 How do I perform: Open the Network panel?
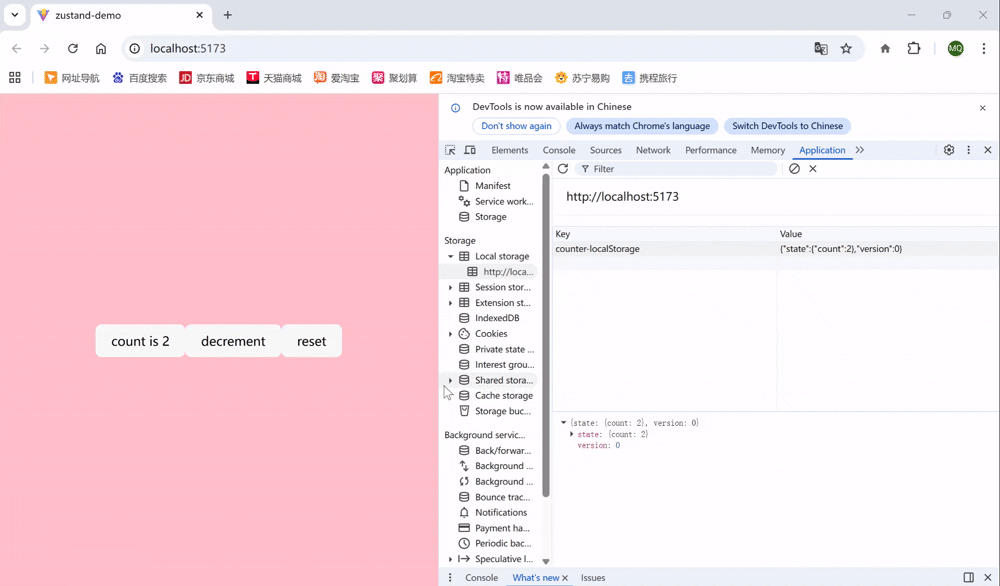pos(653,149)
